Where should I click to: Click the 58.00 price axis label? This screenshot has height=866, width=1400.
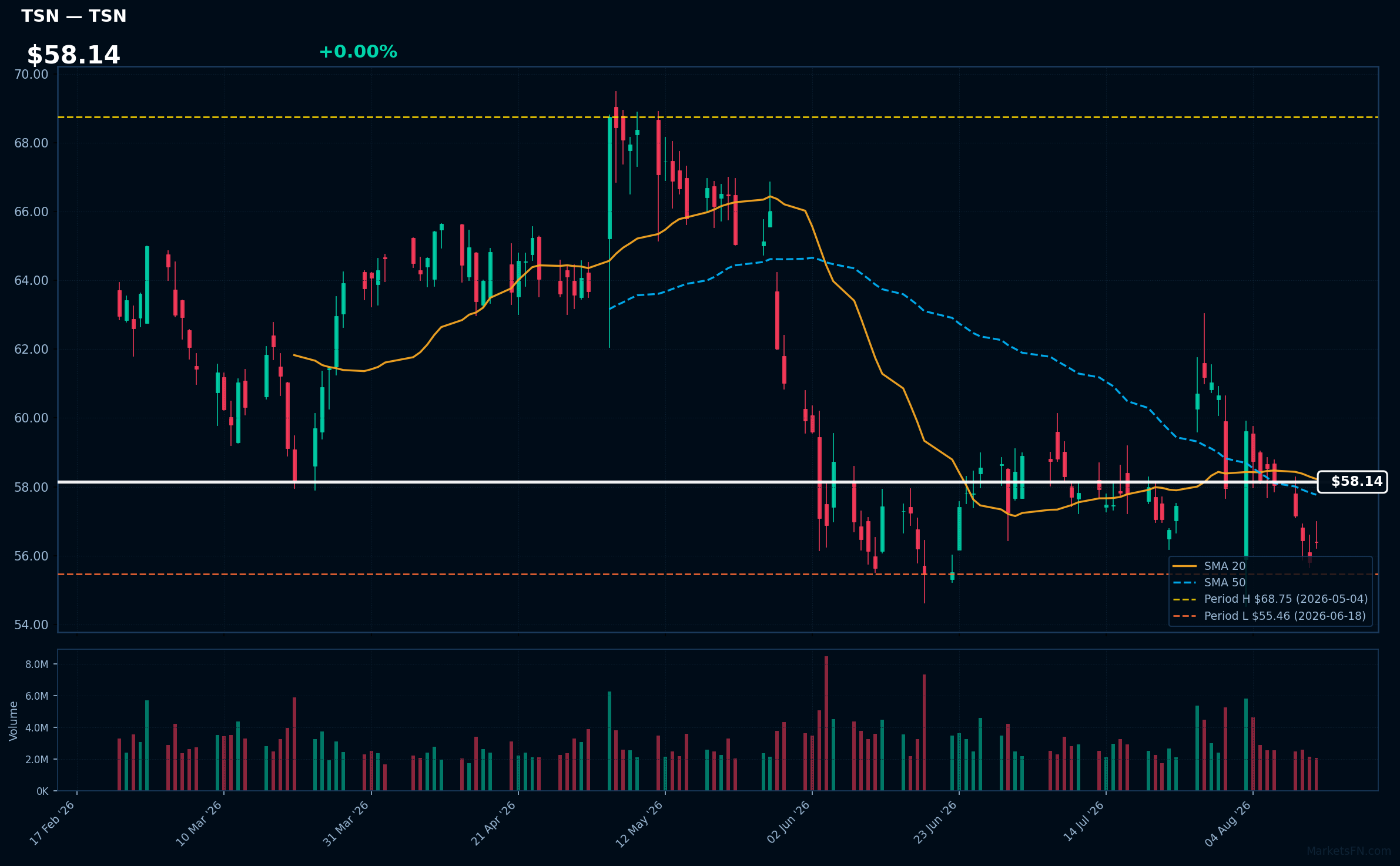pyautogui.click(x=31, y=488)
